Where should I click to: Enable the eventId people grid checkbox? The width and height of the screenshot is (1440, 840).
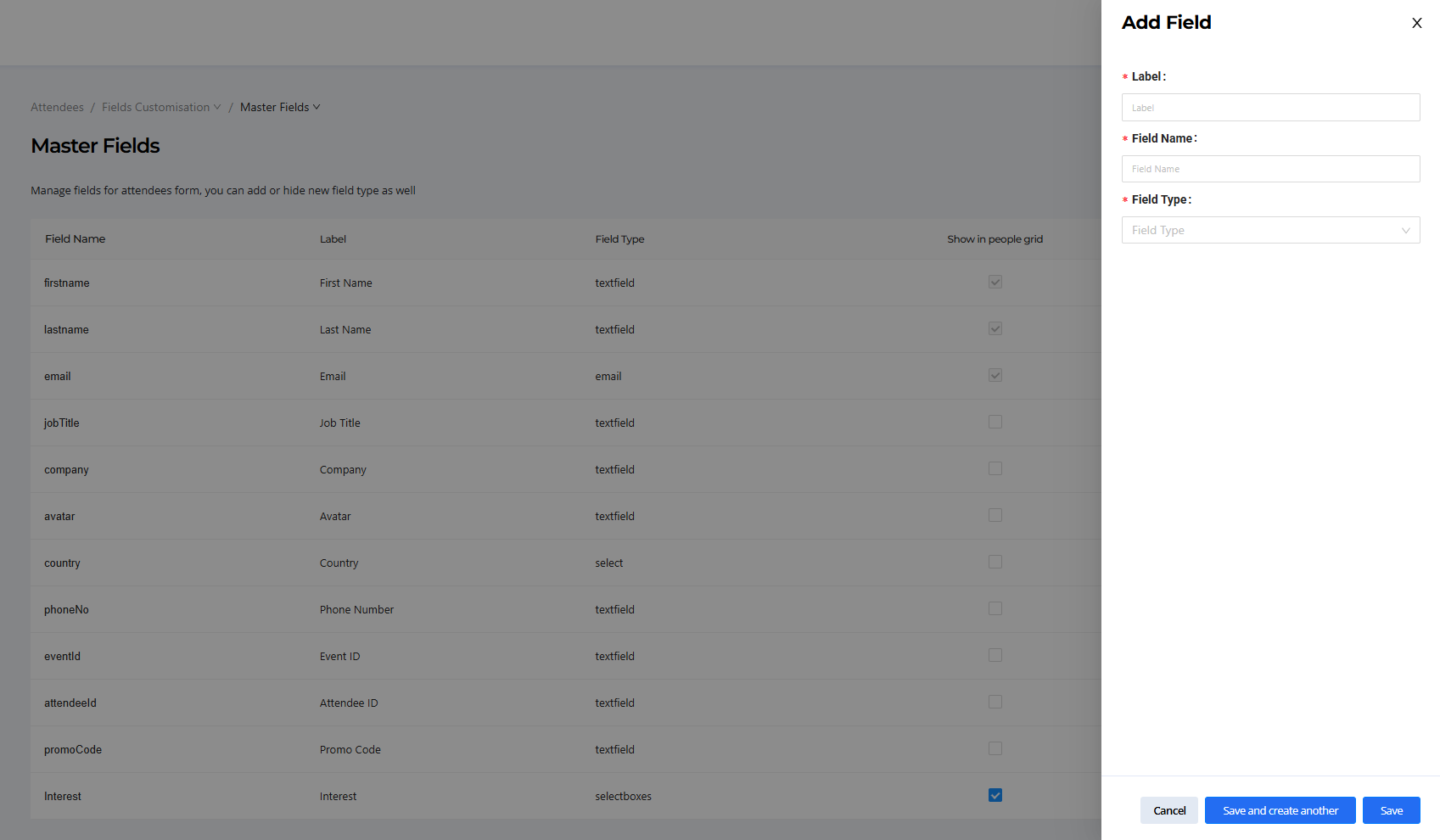(x=995, y=655)
